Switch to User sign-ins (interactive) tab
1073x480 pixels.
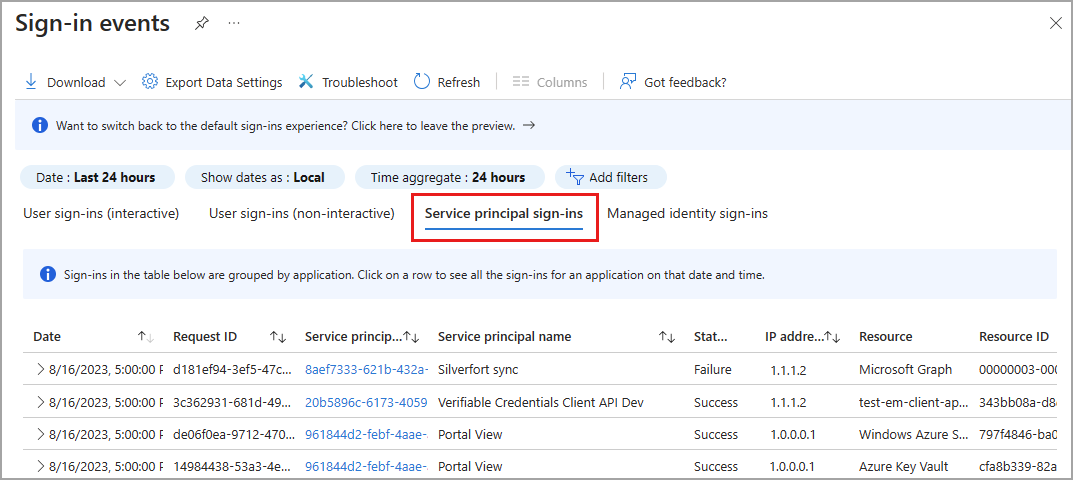coord(101,214)
